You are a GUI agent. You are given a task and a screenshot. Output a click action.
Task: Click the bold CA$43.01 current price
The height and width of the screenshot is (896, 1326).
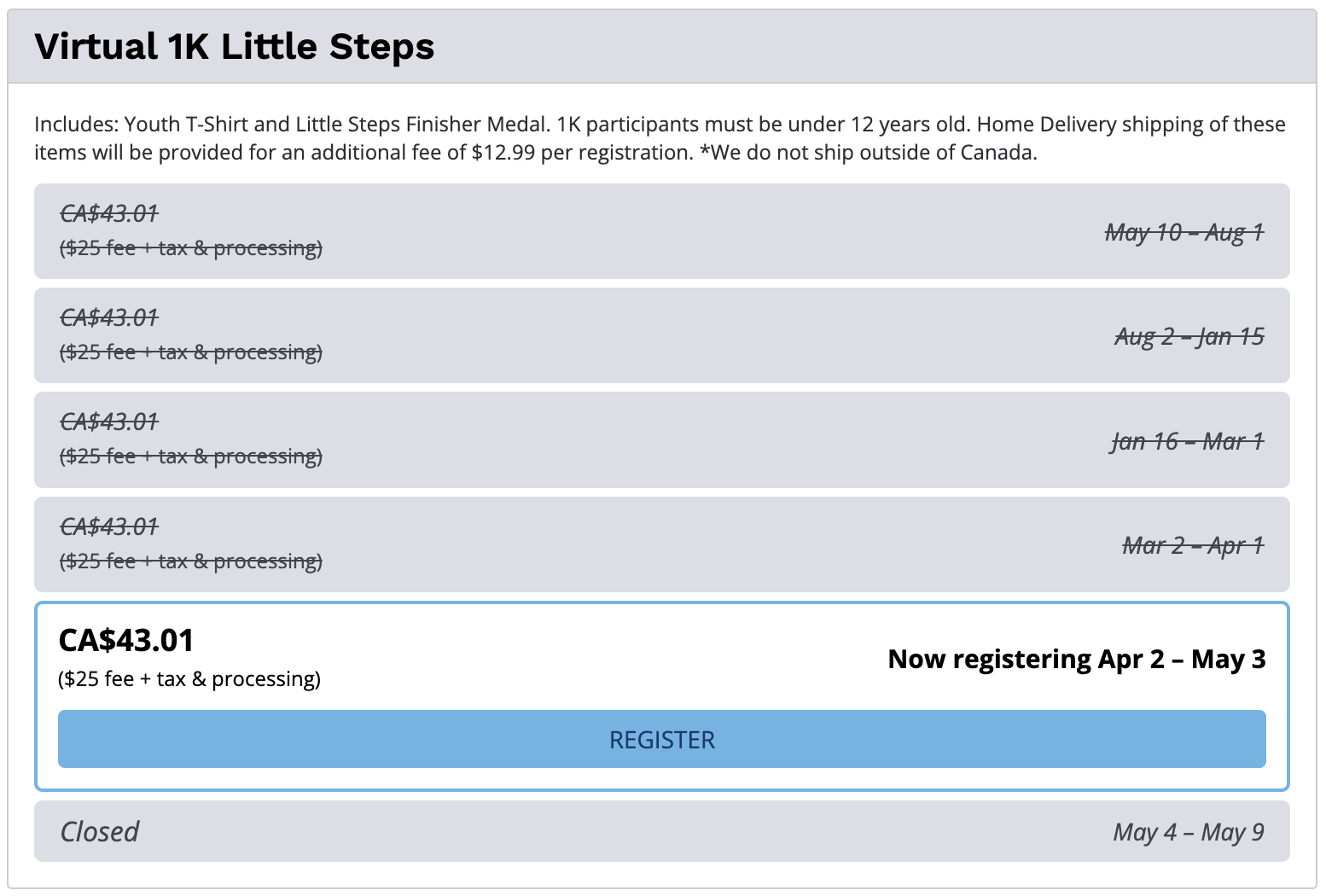(x=126, y=640)
